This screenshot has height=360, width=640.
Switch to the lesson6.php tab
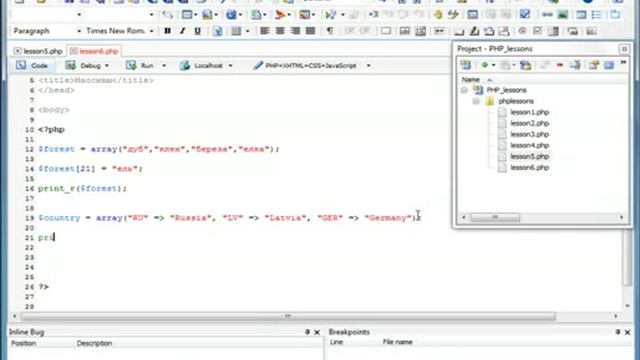click(x=94, y=51)
